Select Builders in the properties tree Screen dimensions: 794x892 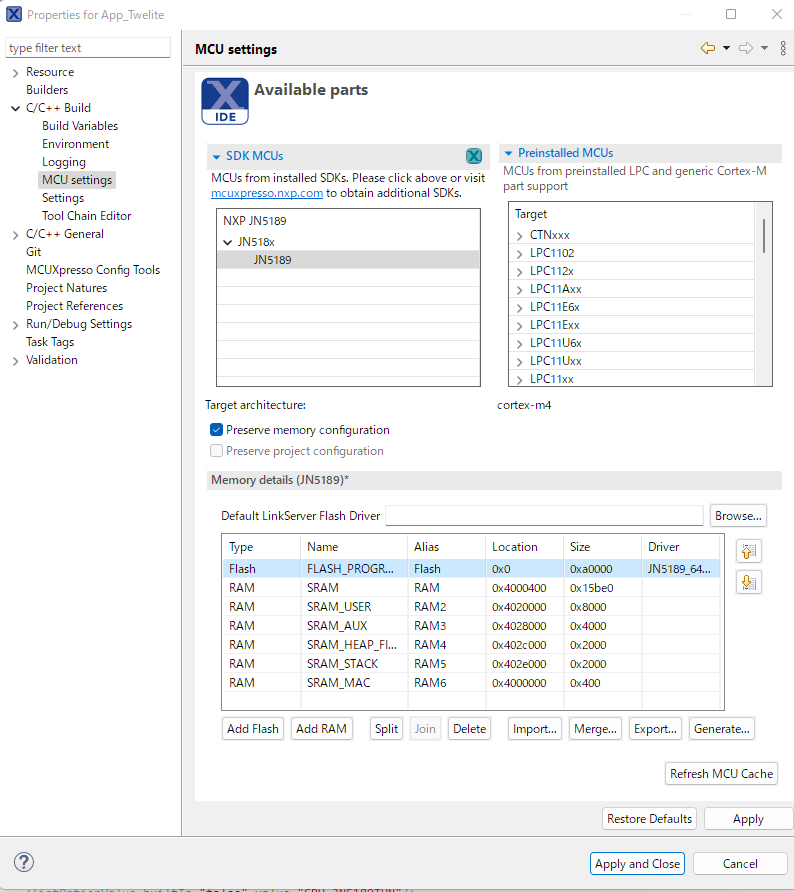[47, 90]
